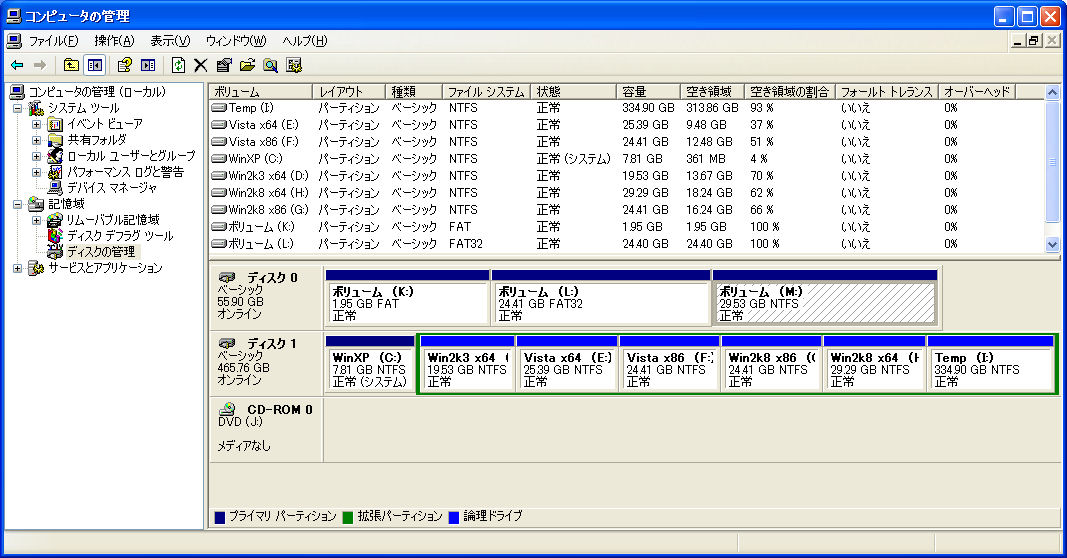Open the 操作(A) menu
This screenshot has width=1067, height=558.
[114, 41]
